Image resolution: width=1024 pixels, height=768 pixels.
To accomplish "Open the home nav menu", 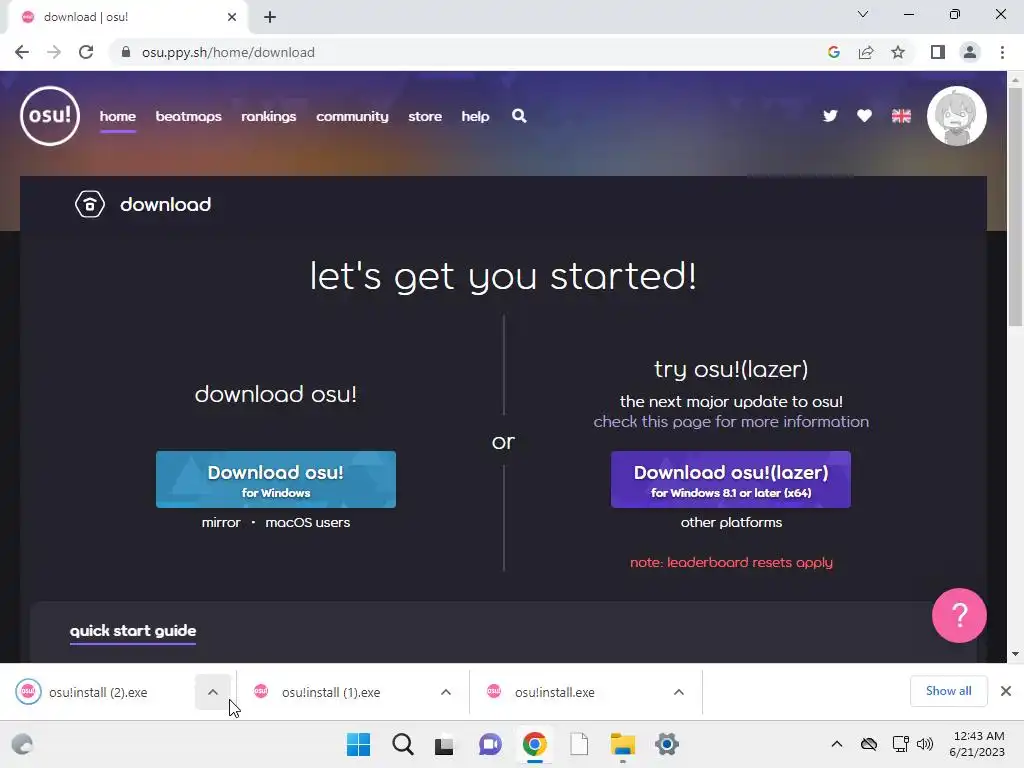I will click(118, 116).
